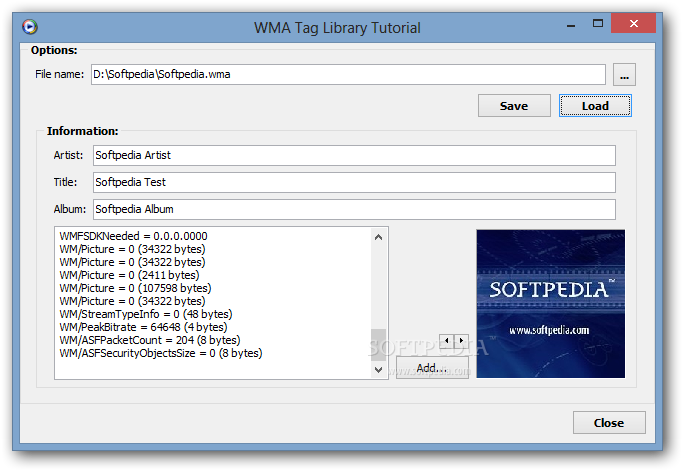The image size is (683, 471).
Task: Click the tag list scroll up arrow
Action: 379,237
